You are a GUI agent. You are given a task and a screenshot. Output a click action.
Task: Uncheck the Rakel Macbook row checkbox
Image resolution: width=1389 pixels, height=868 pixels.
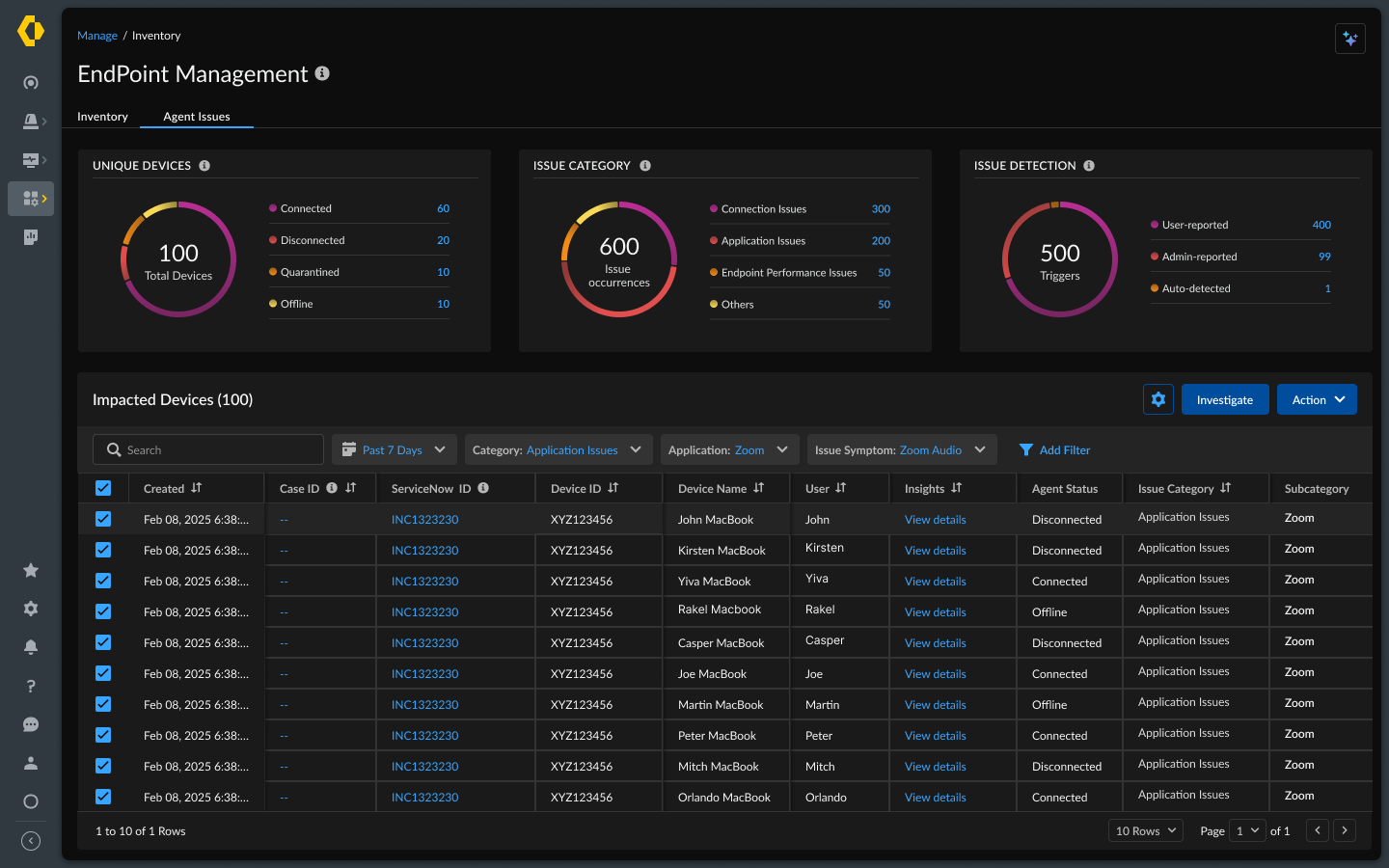tap(103, 611)
